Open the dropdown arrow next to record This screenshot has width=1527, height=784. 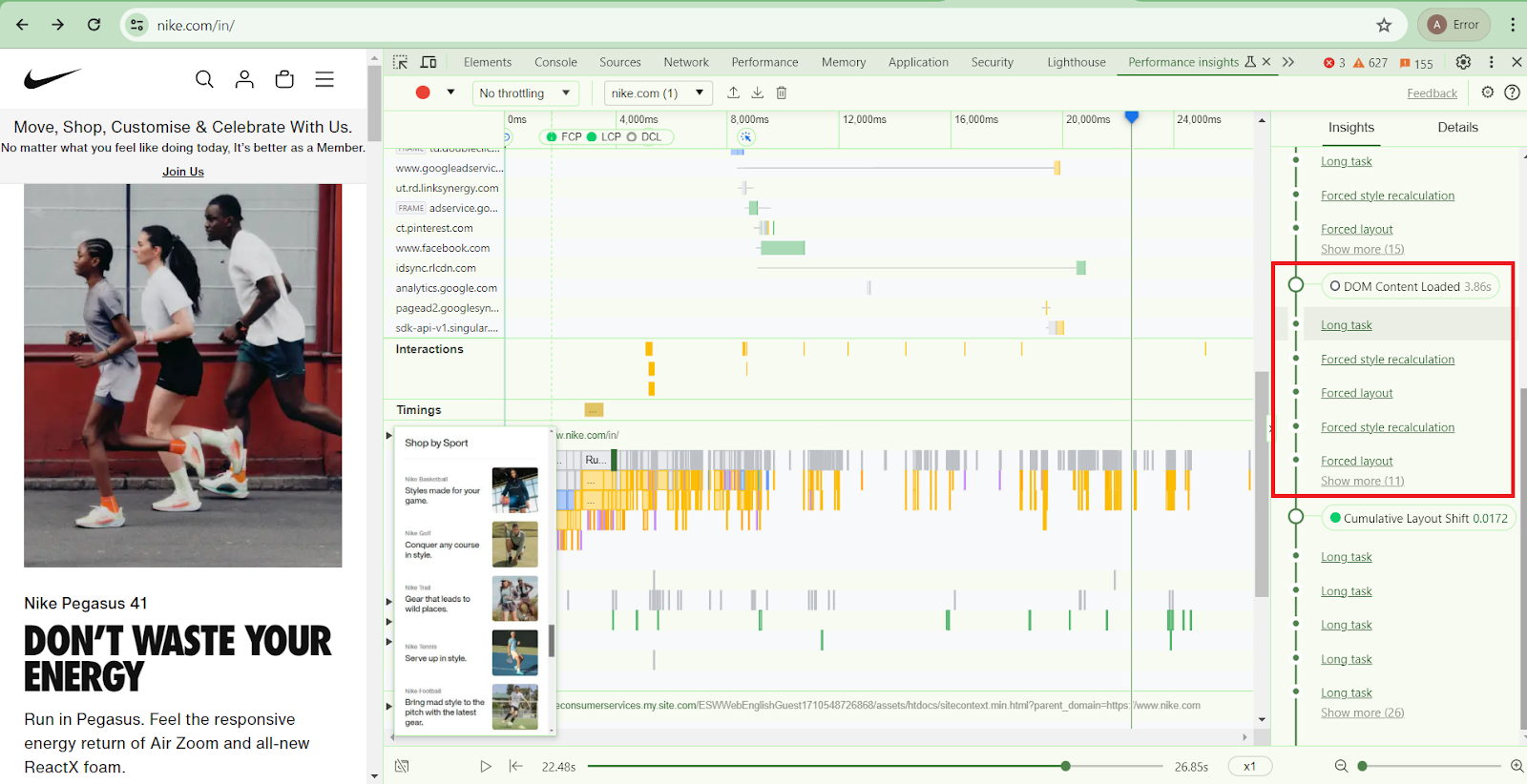click(x=450, y=93)
